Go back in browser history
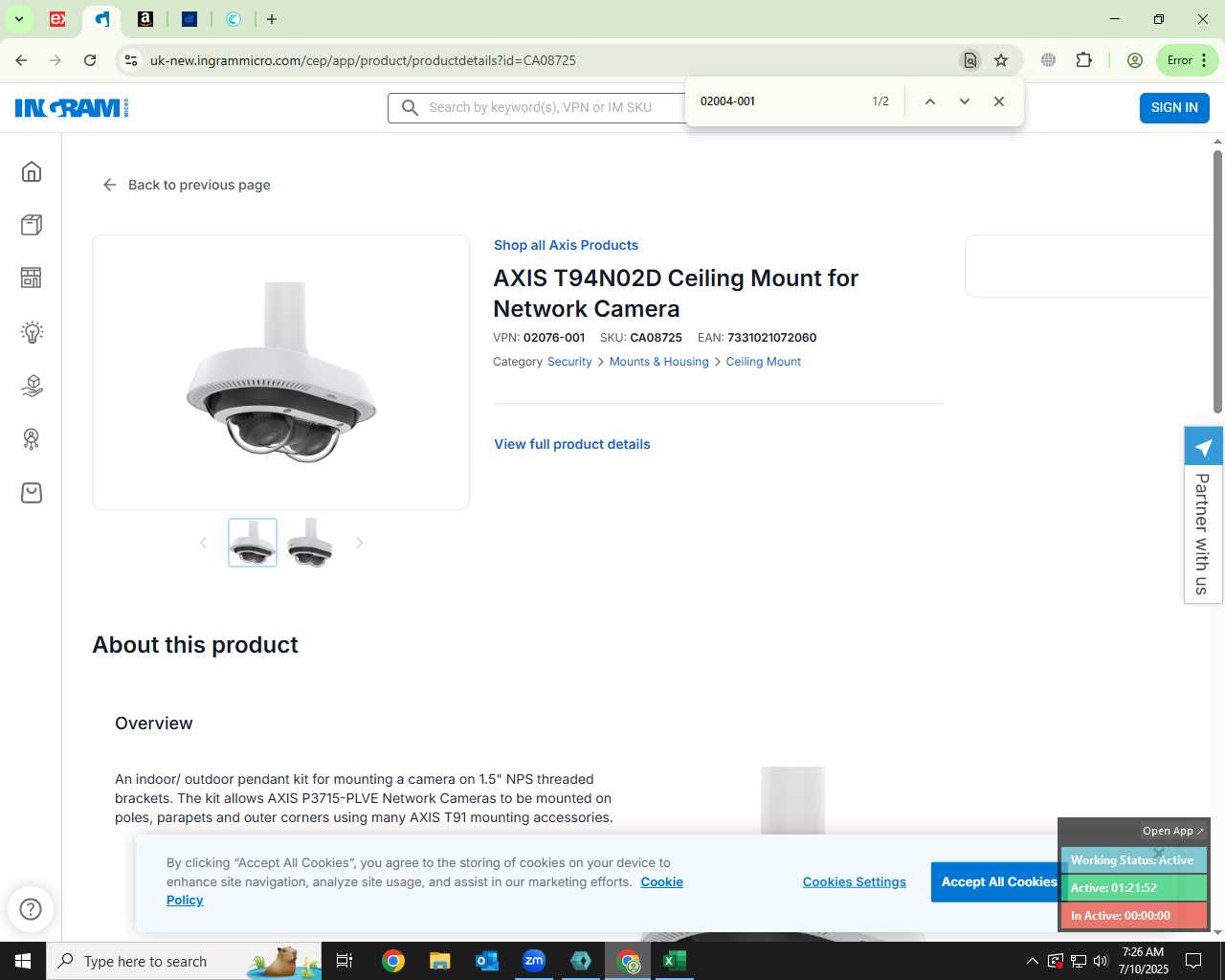 pyautogui.click(x=21, y=60)
